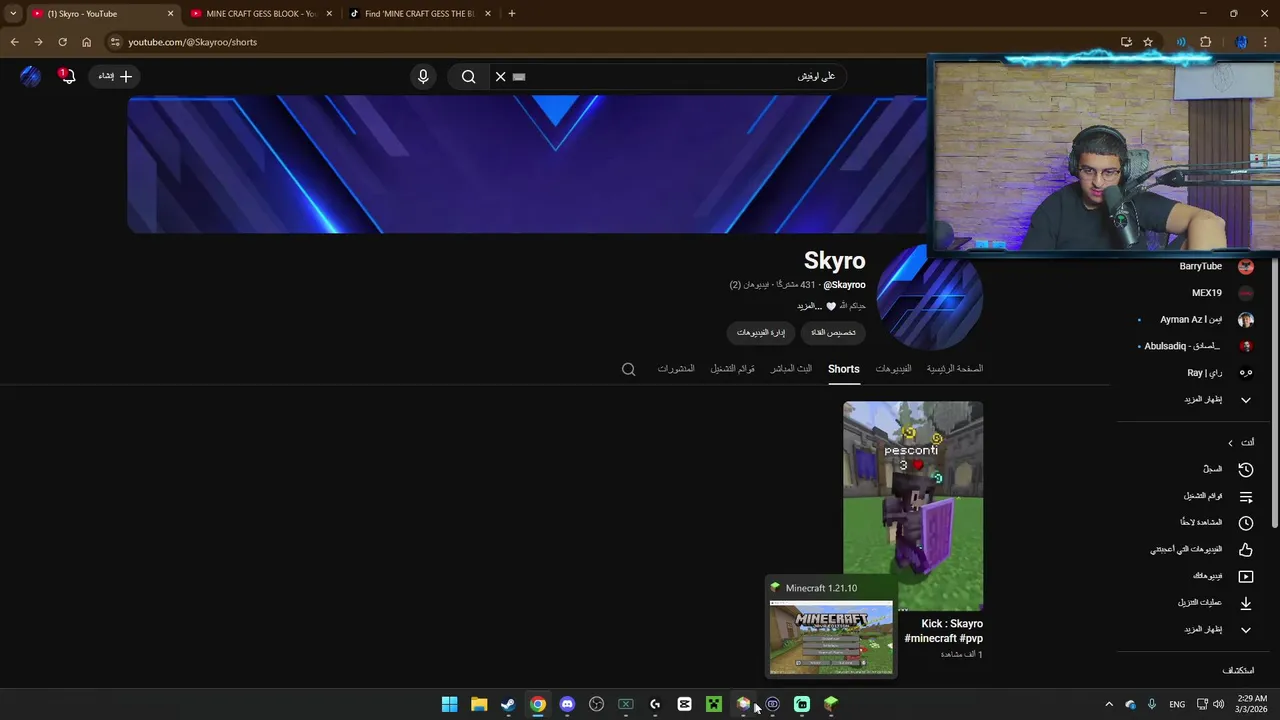1280x720 pixels.
Task: Bookmark this page with the star icon
Action: 1148,42
